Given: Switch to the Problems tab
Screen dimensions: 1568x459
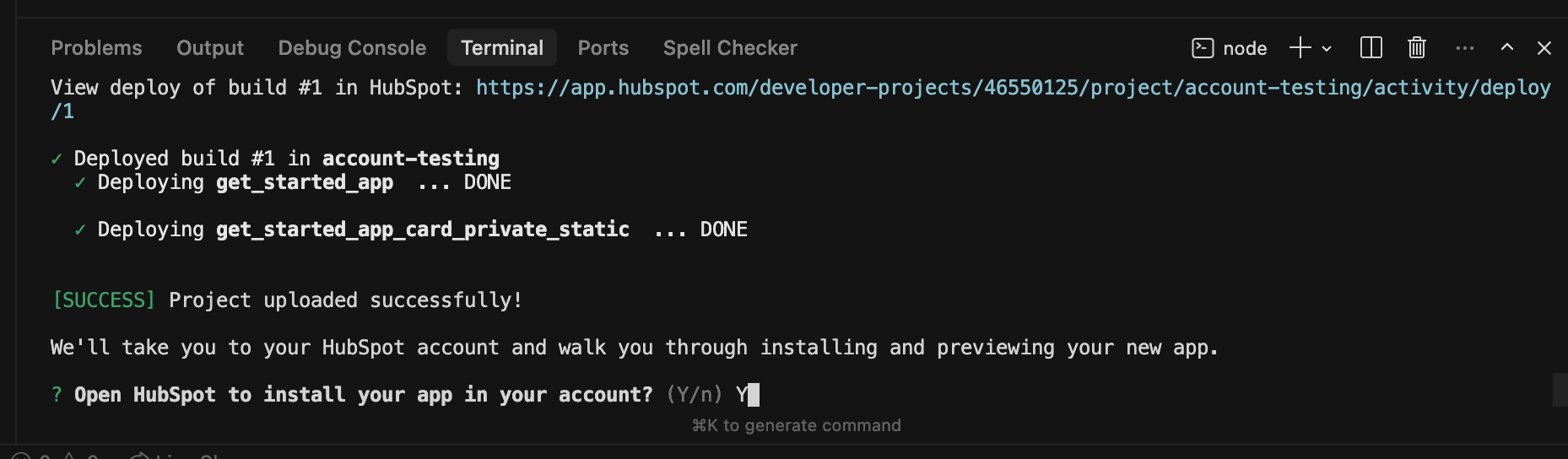Looking at the screenshot, I should [96, 48].
